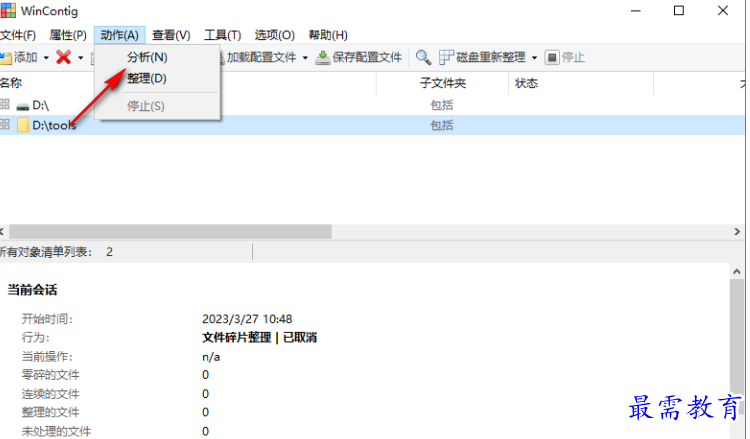Click the horizontal scrollbar left arrow
This screenshot has height=439, width=750.
[x=2, y=232]
